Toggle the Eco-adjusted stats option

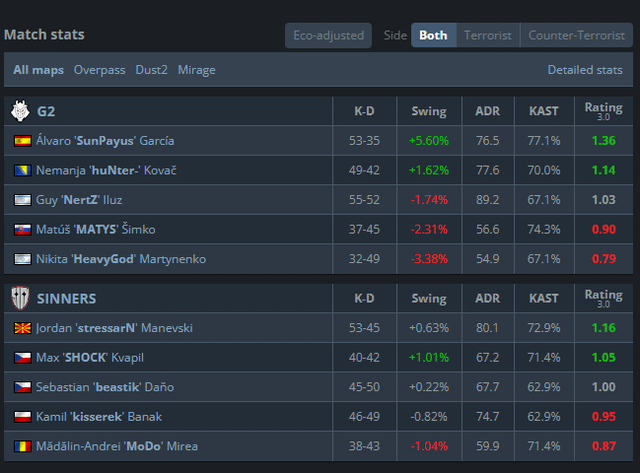click(x=328, y=36)
